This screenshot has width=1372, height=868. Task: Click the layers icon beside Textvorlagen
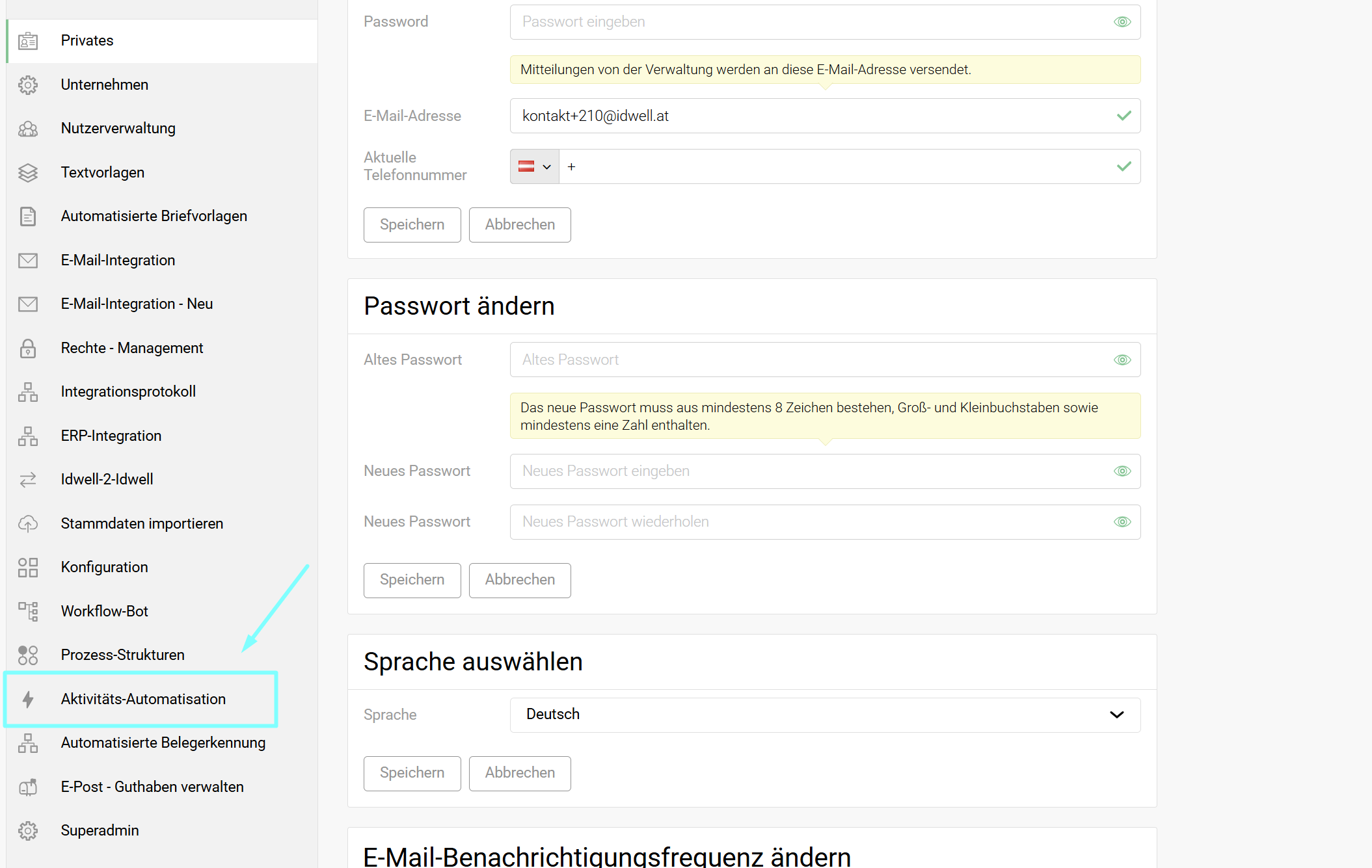click(x=28, y=173)
